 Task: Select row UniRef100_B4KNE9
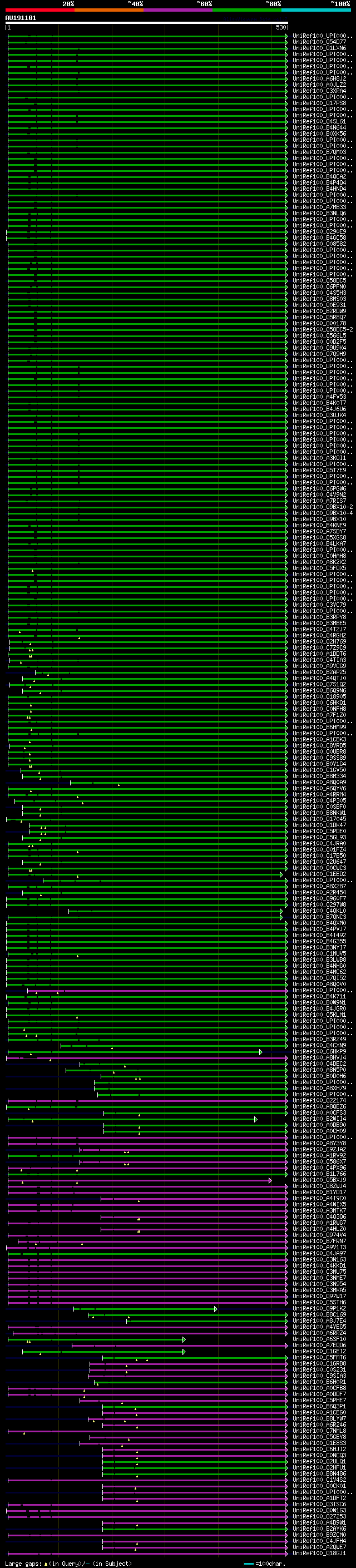pos(319,525)
